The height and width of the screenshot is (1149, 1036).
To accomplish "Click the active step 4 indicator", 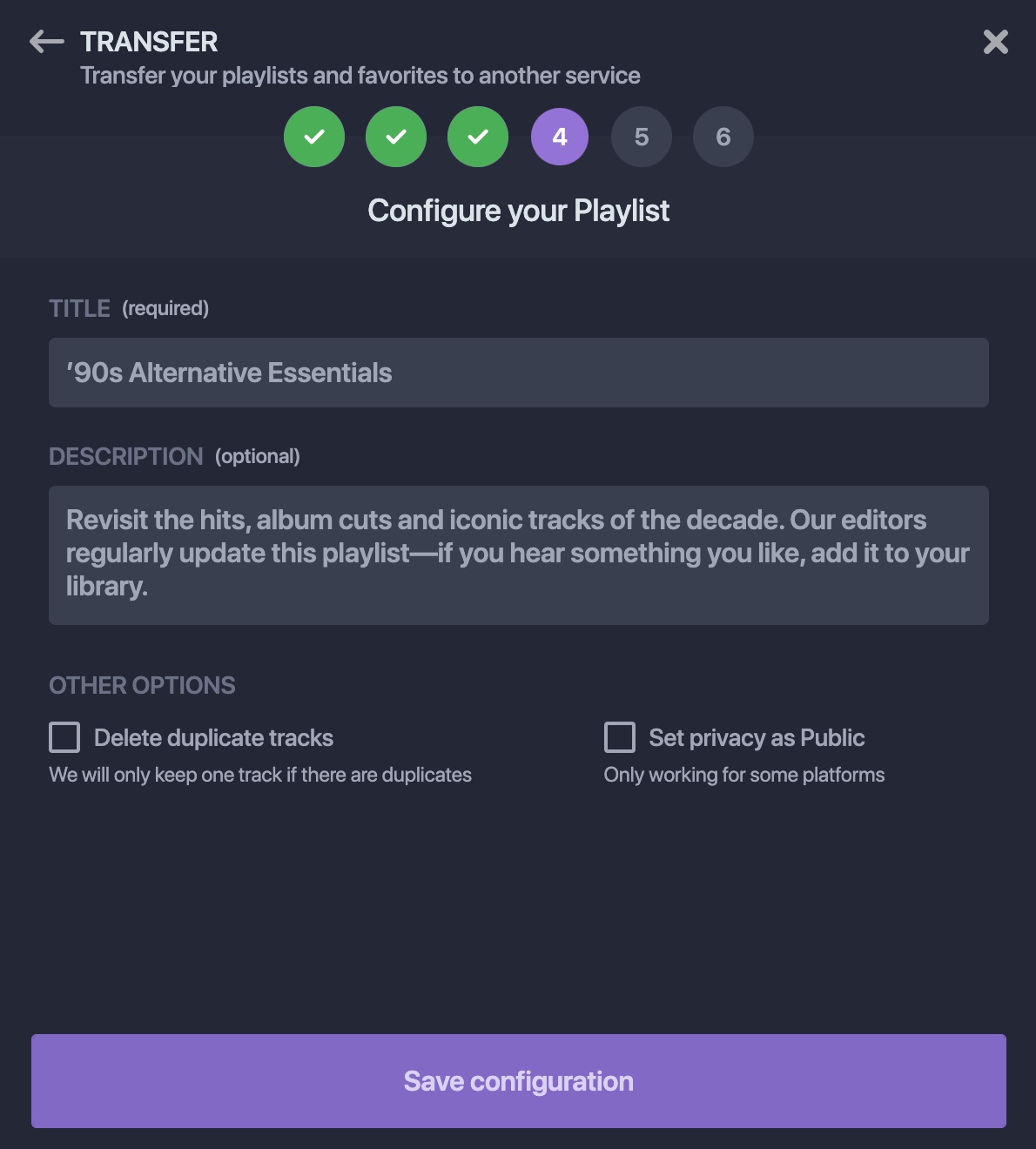I will click(x=560, y=137).
